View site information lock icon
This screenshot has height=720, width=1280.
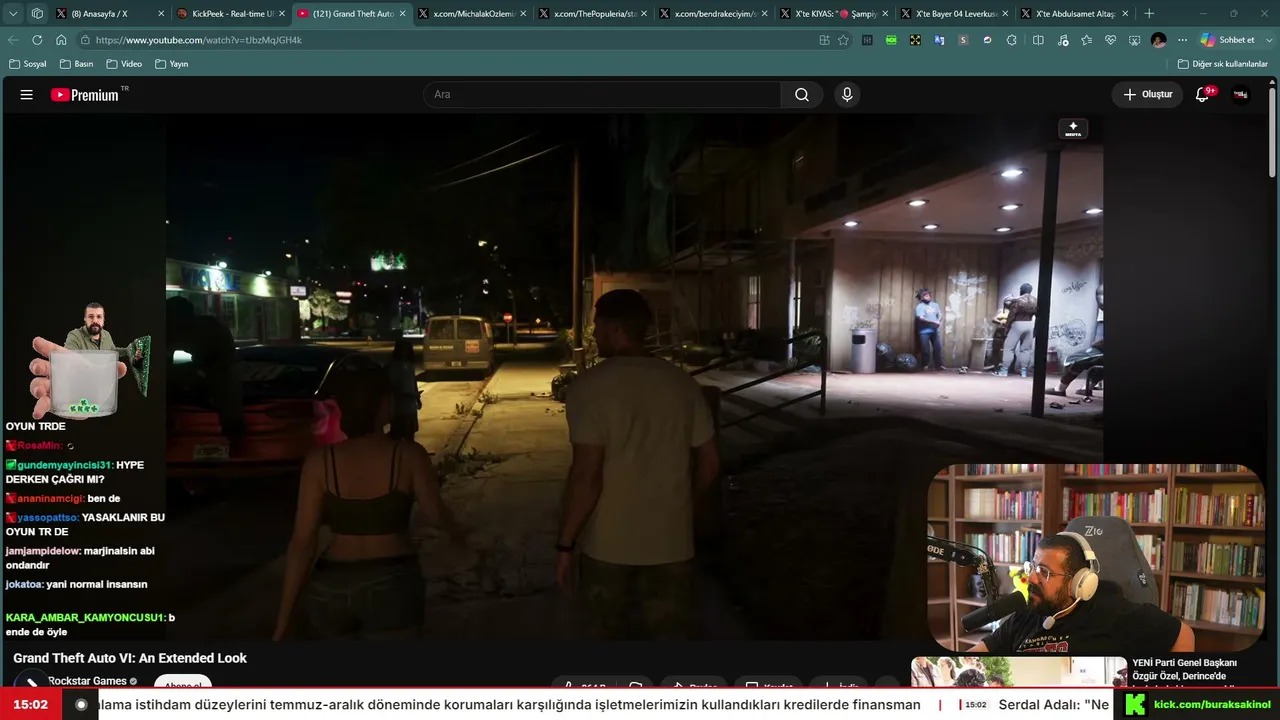[86, 40]
